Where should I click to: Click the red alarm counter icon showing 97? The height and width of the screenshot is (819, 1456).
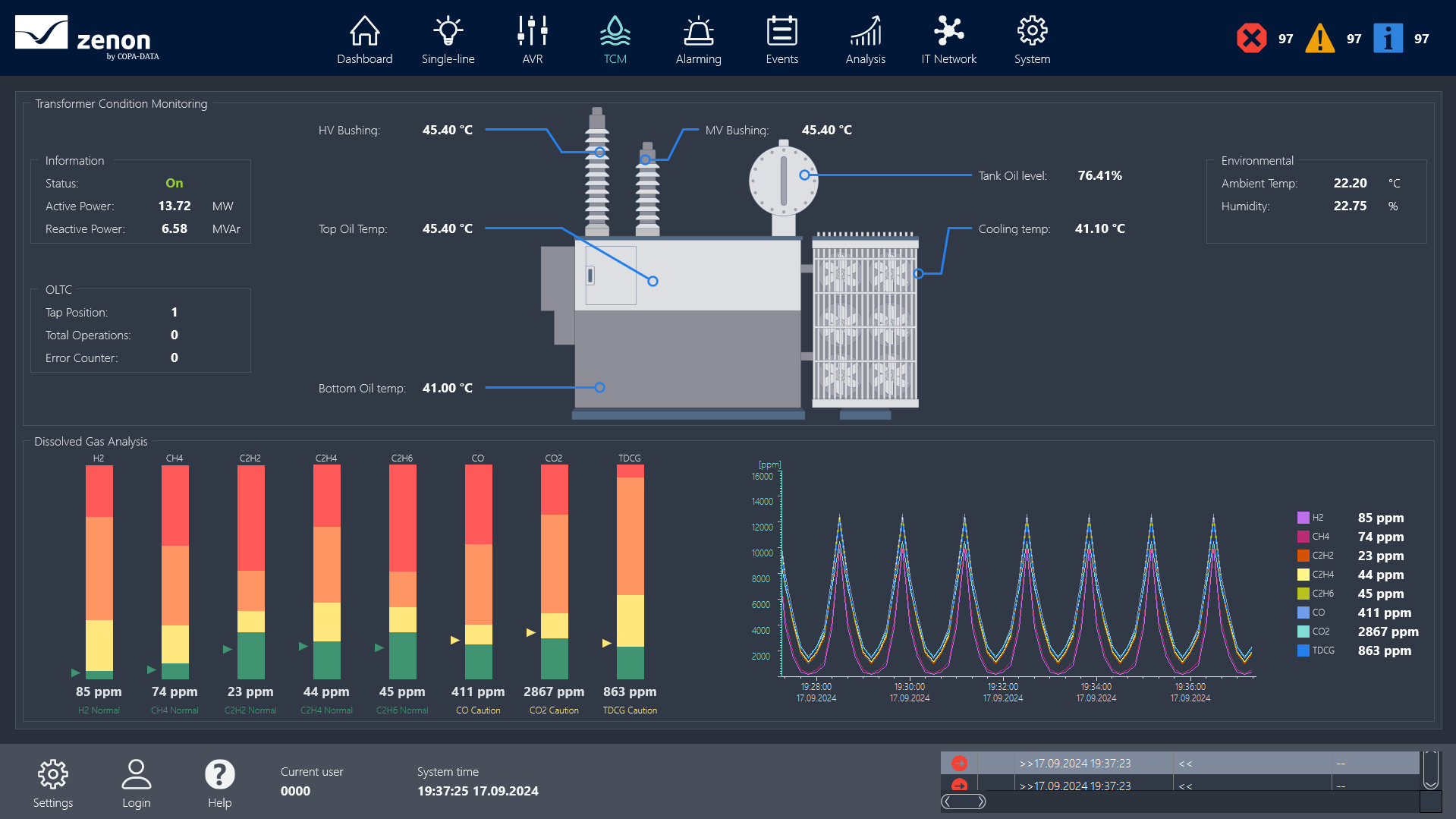(1250, 37)
